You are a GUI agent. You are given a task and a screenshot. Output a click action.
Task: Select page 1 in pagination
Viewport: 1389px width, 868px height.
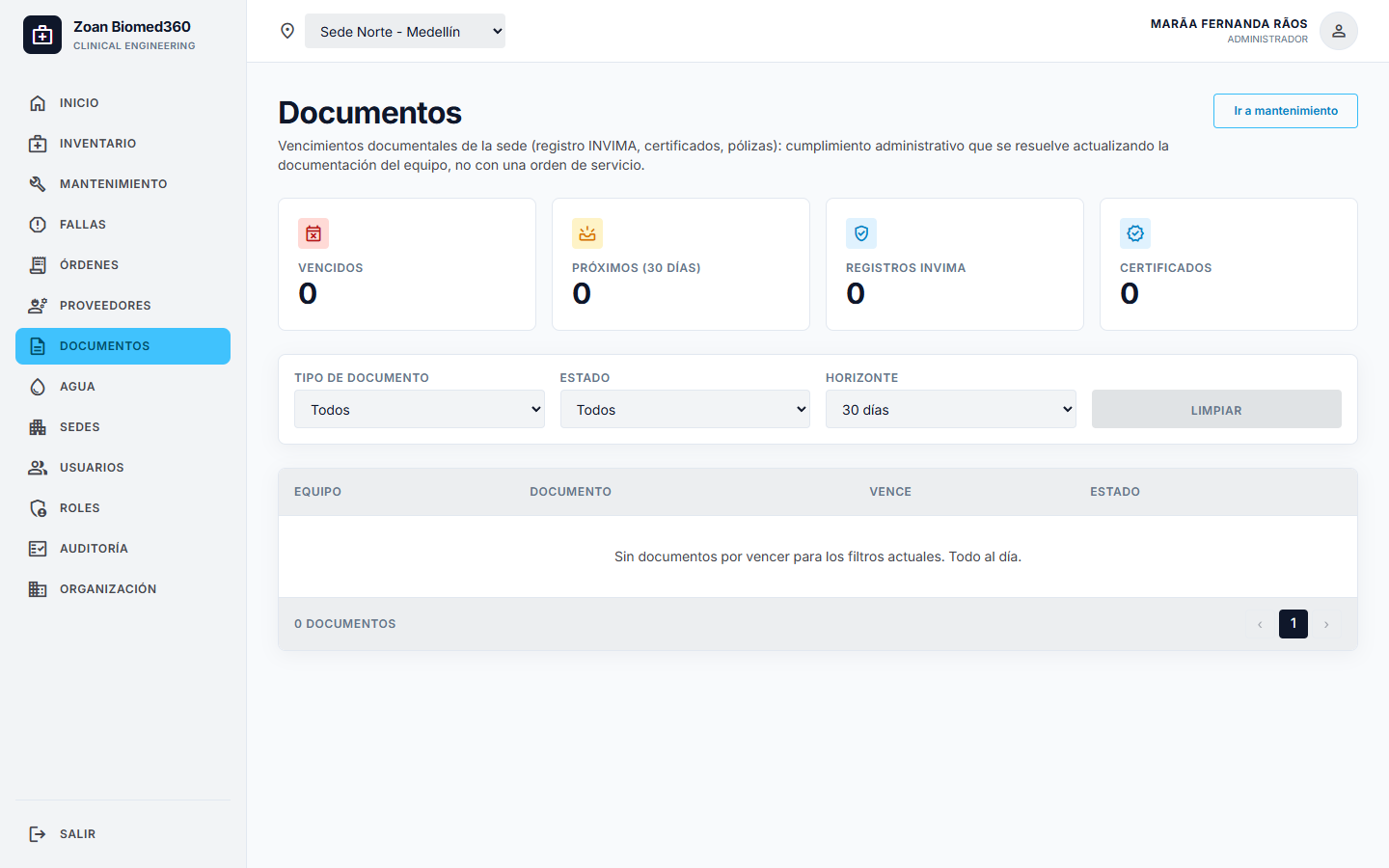(1294, 624)
